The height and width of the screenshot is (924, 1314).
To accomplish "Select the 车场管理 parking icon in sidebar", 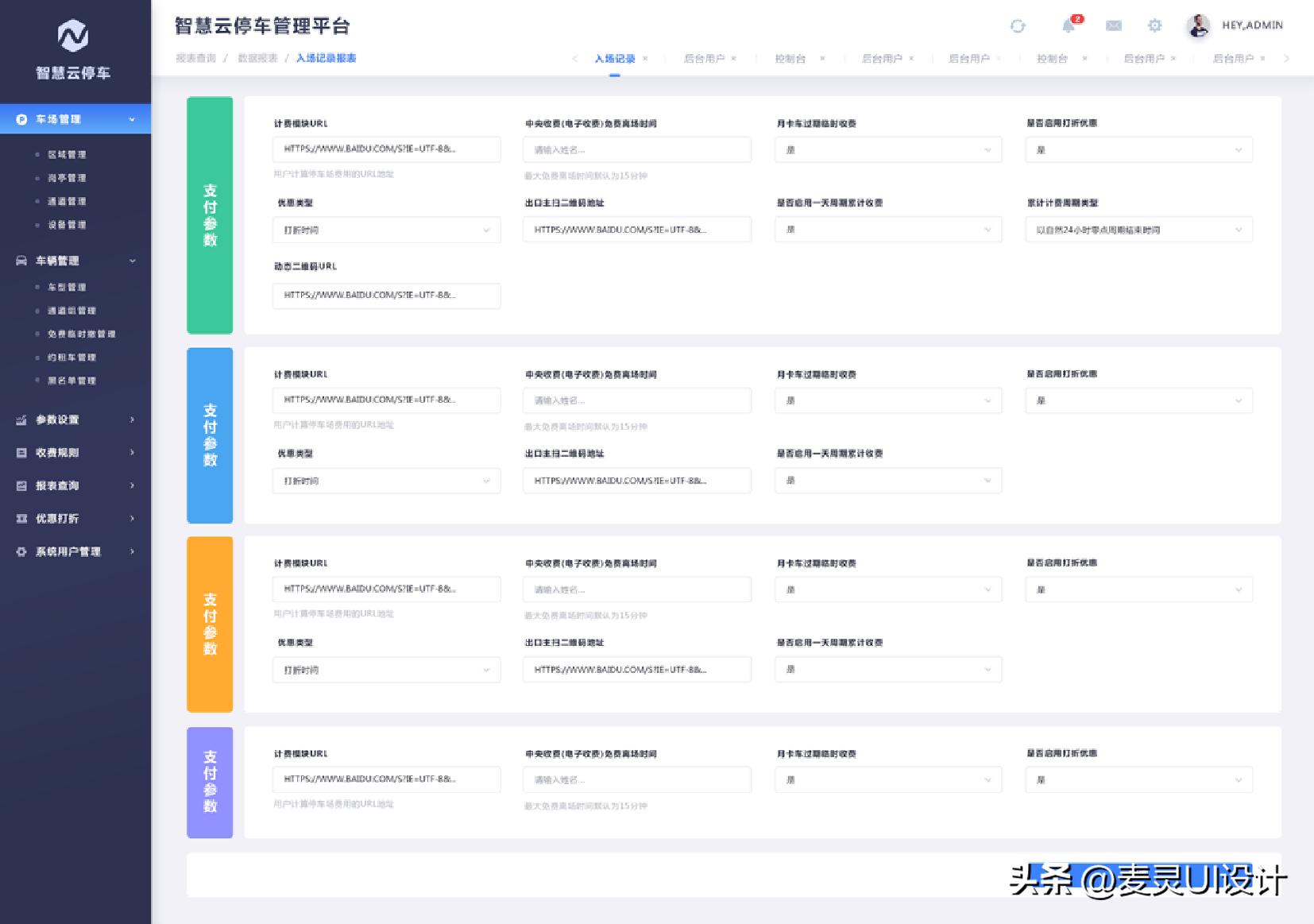I will [x=21, y=118].
